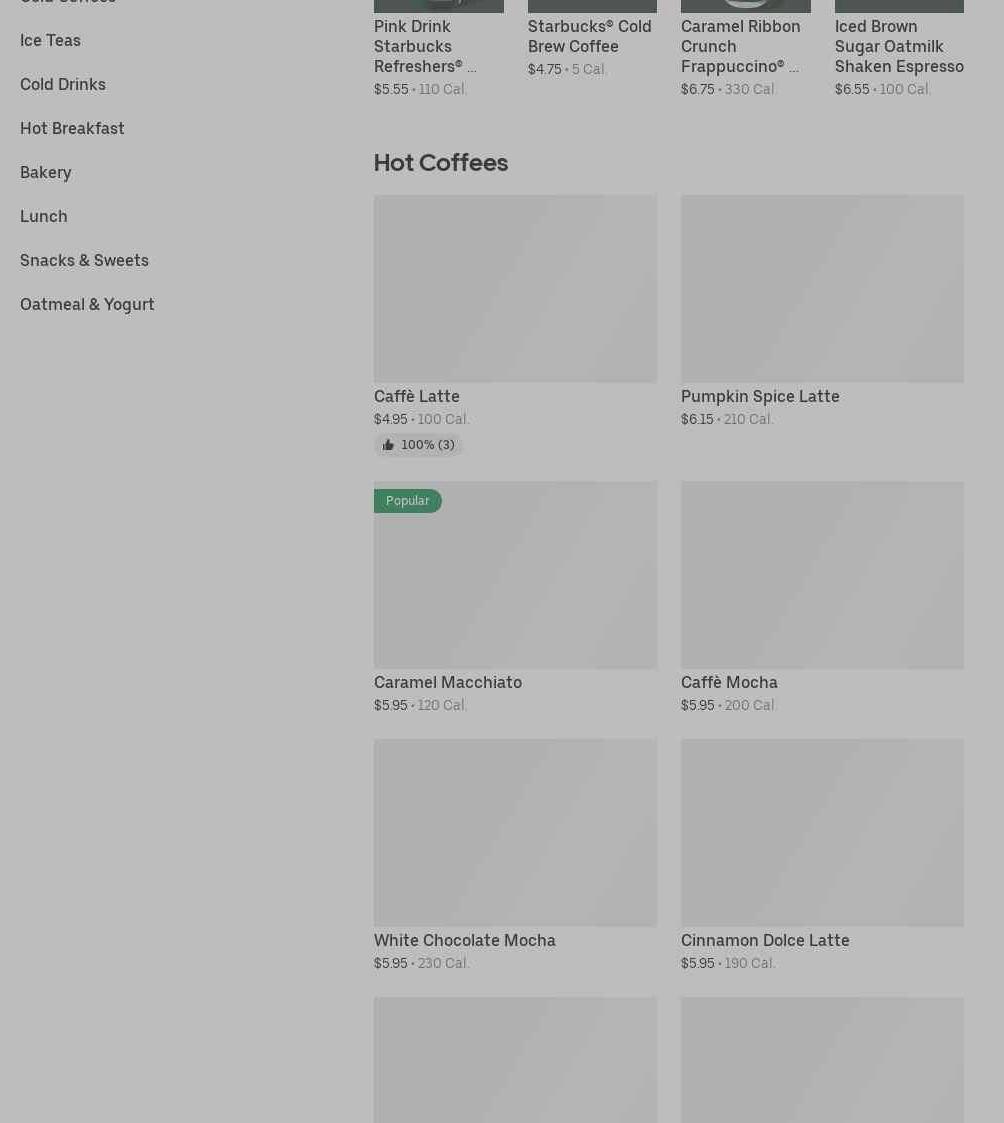Open the Lunch category

pyautogui.click(x=44, y=216)
